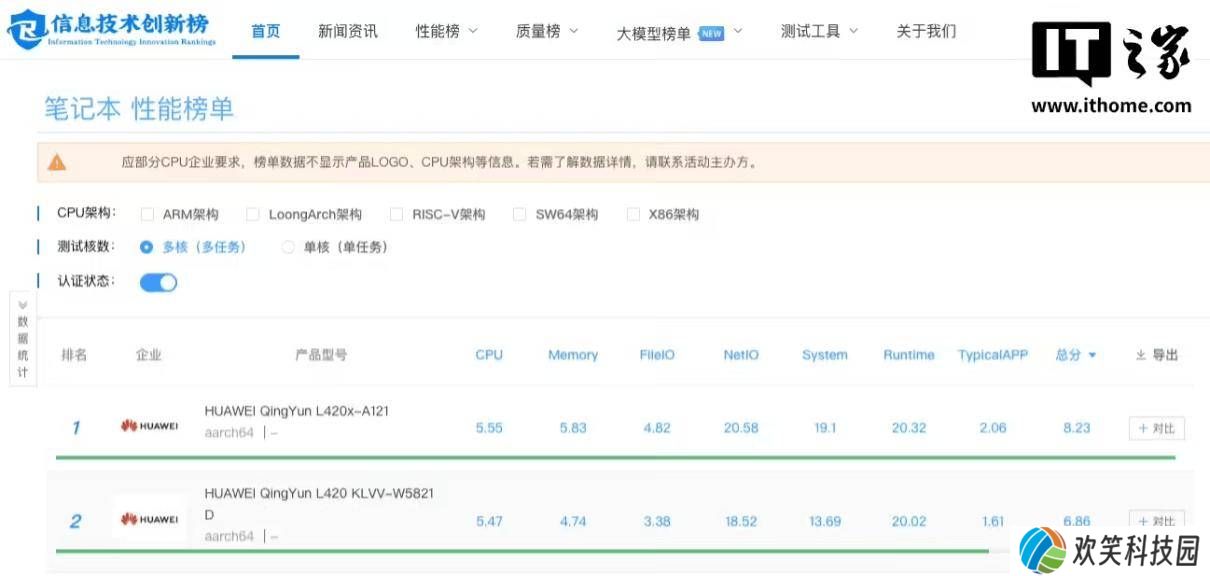1210x576 pixels.
Task: Click the Runtime score 20.02
Action: 909,521
